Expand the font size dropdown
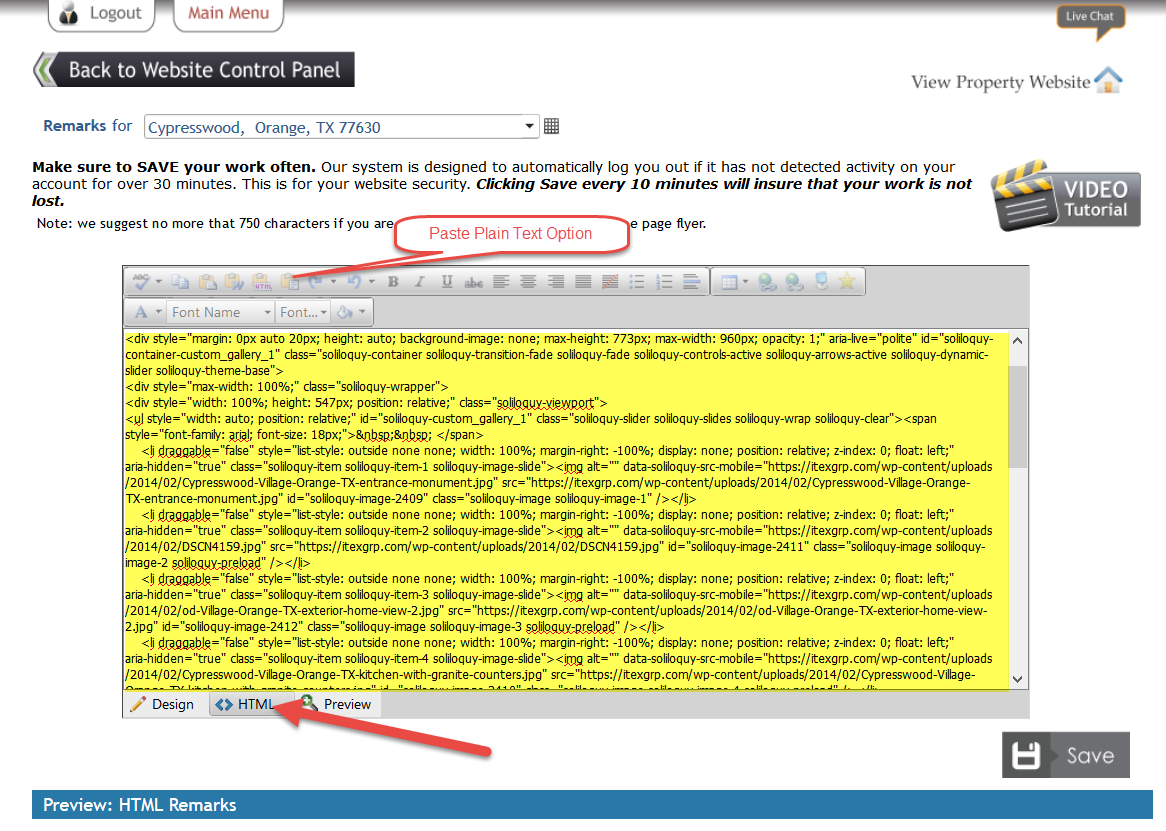 click(x=303, y=312)
